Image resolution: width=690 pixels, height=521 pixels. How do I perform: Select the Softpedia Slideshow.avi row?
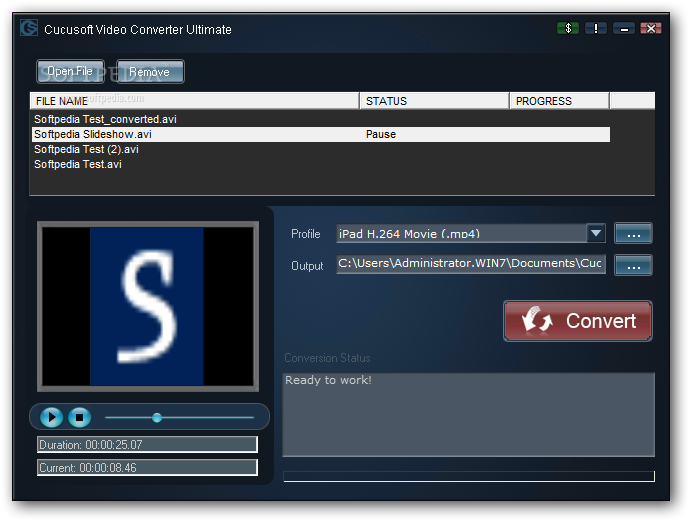point(321,134)
